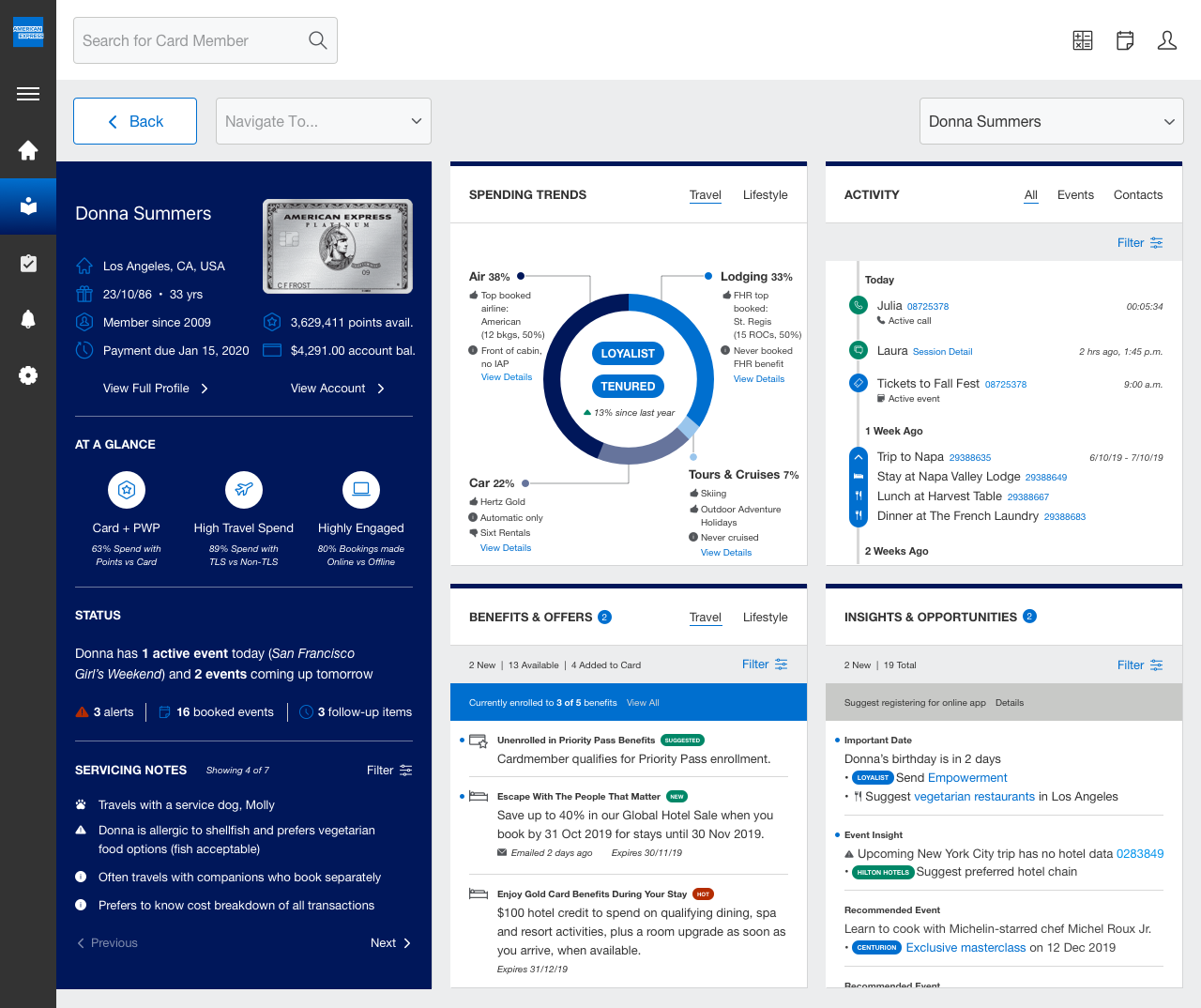Click the Insights filter sliders icon
The width and height of the screenshot is (1201, 1008).
coord(1157,665)
